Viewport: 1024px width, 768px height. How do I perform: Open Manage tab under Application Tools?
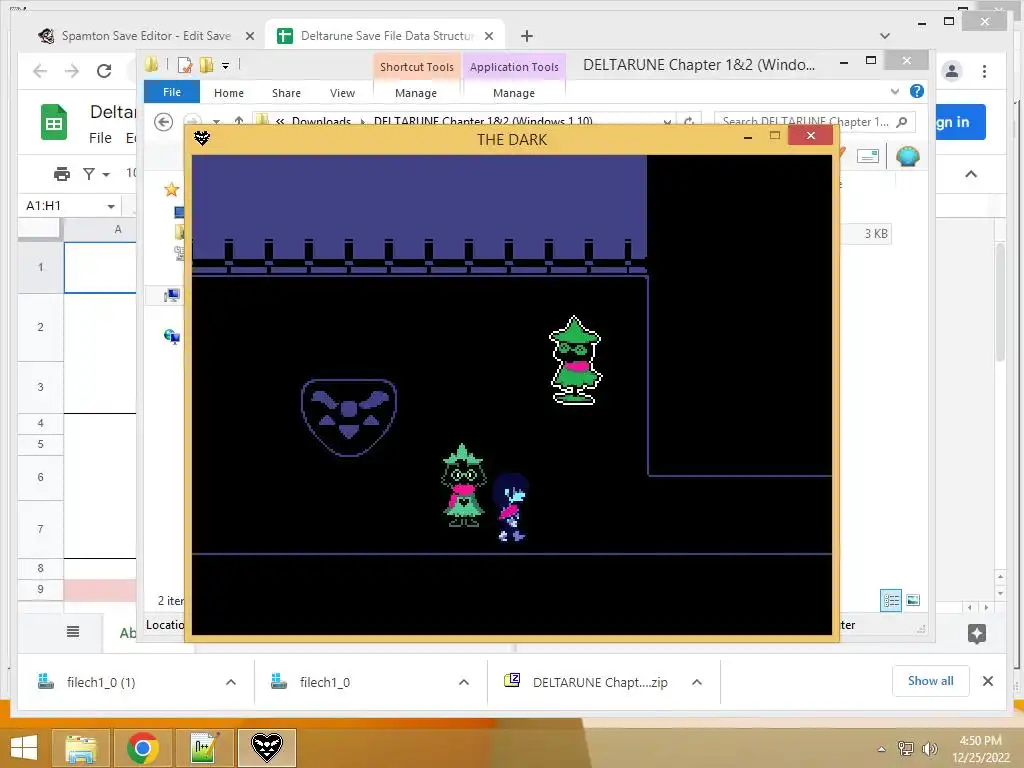[514, 93]
